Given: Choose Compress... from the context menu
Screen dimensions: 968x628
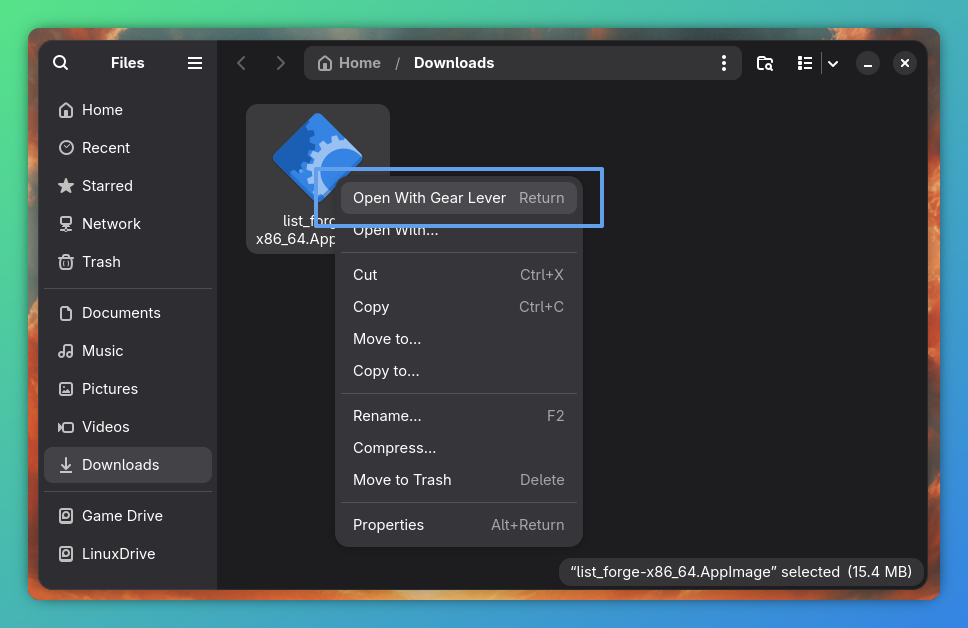Looking at the screenshot, I should coord(459,448).
